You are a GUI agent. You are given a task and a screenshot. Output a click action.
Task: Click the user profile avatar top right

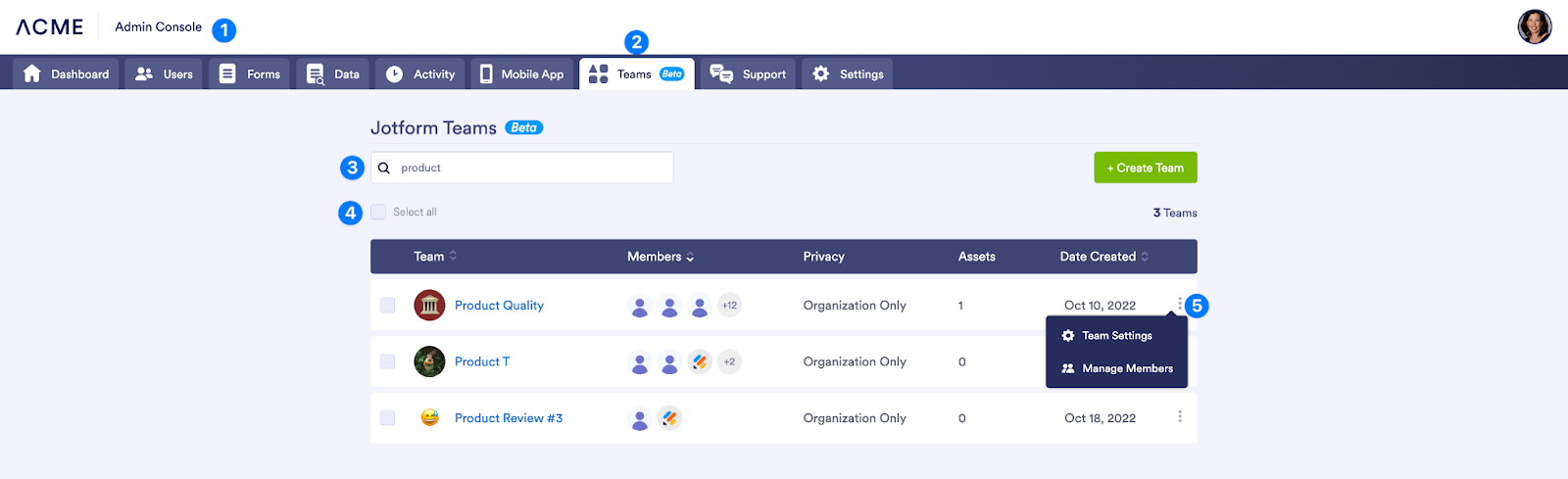[1534, 26]
